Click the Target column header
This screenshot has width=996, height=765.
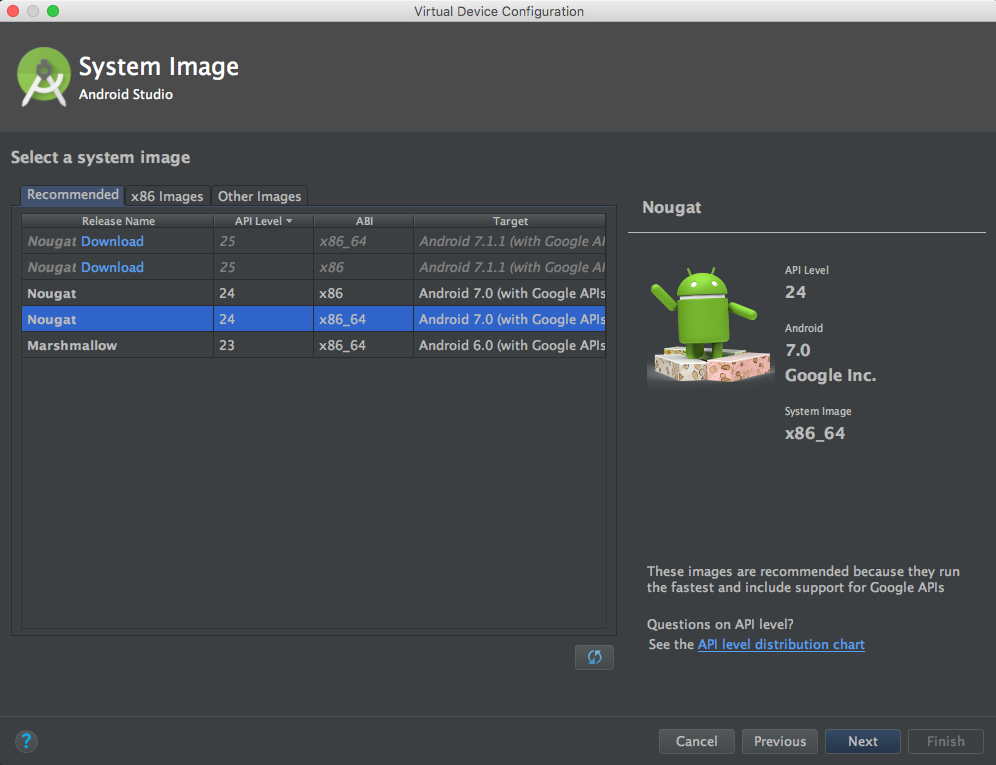510,221
